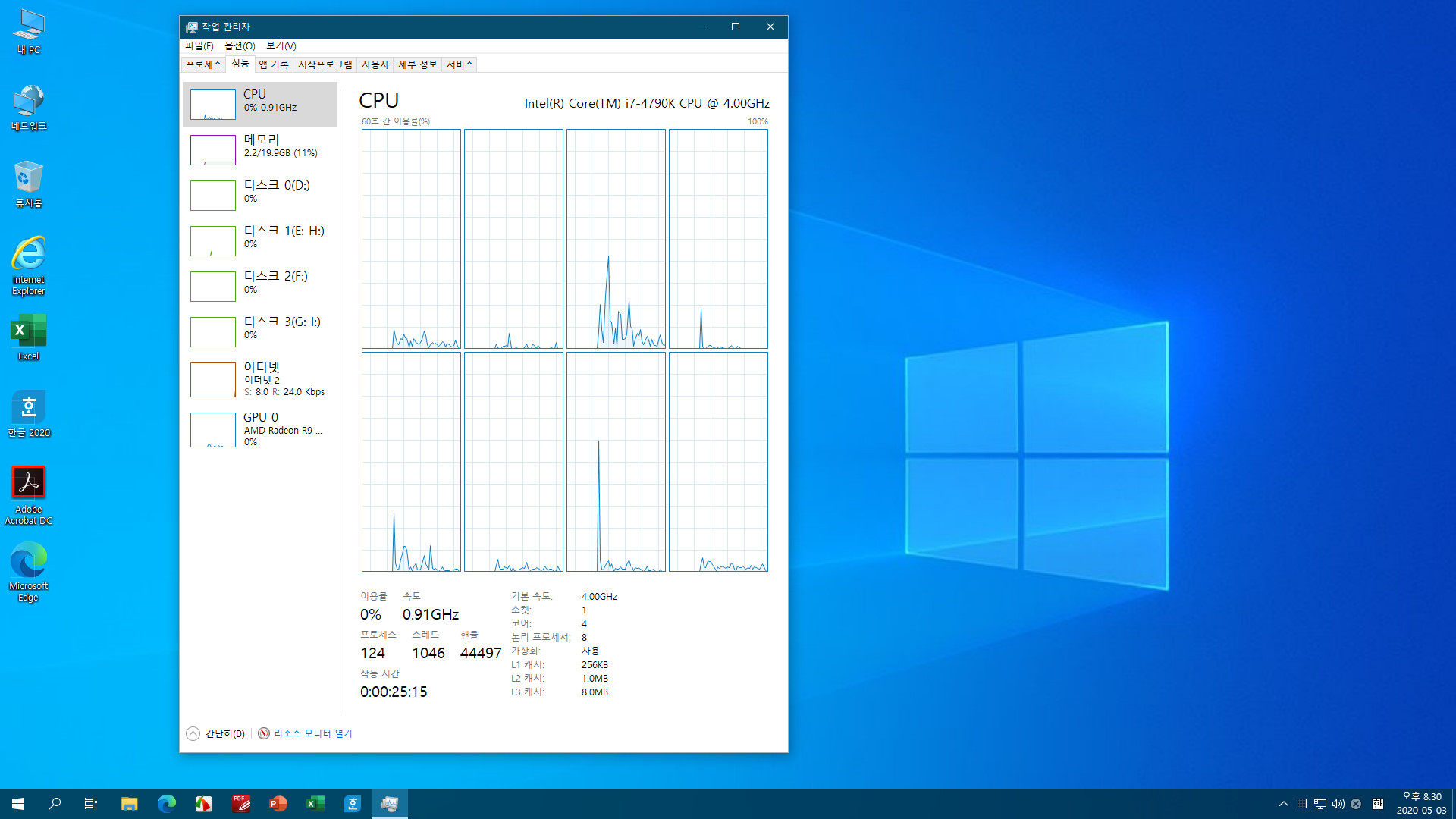Screen dimensions: 1456x819
Task: Click the 44497 handles count
Action: coord(481,653)
